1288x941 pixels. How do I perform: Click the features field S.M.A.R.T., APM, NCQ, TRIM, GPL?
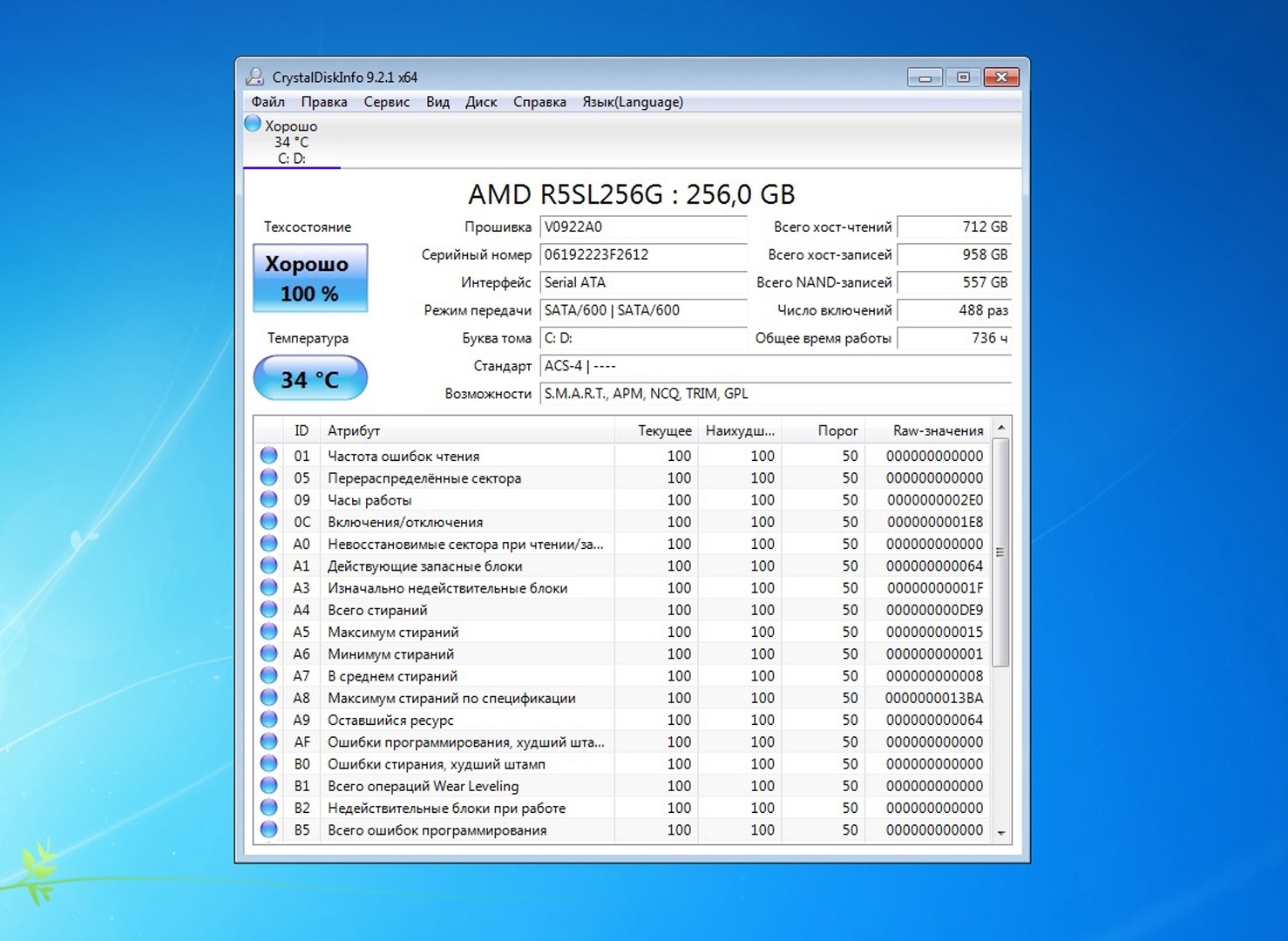pos(776,395)
